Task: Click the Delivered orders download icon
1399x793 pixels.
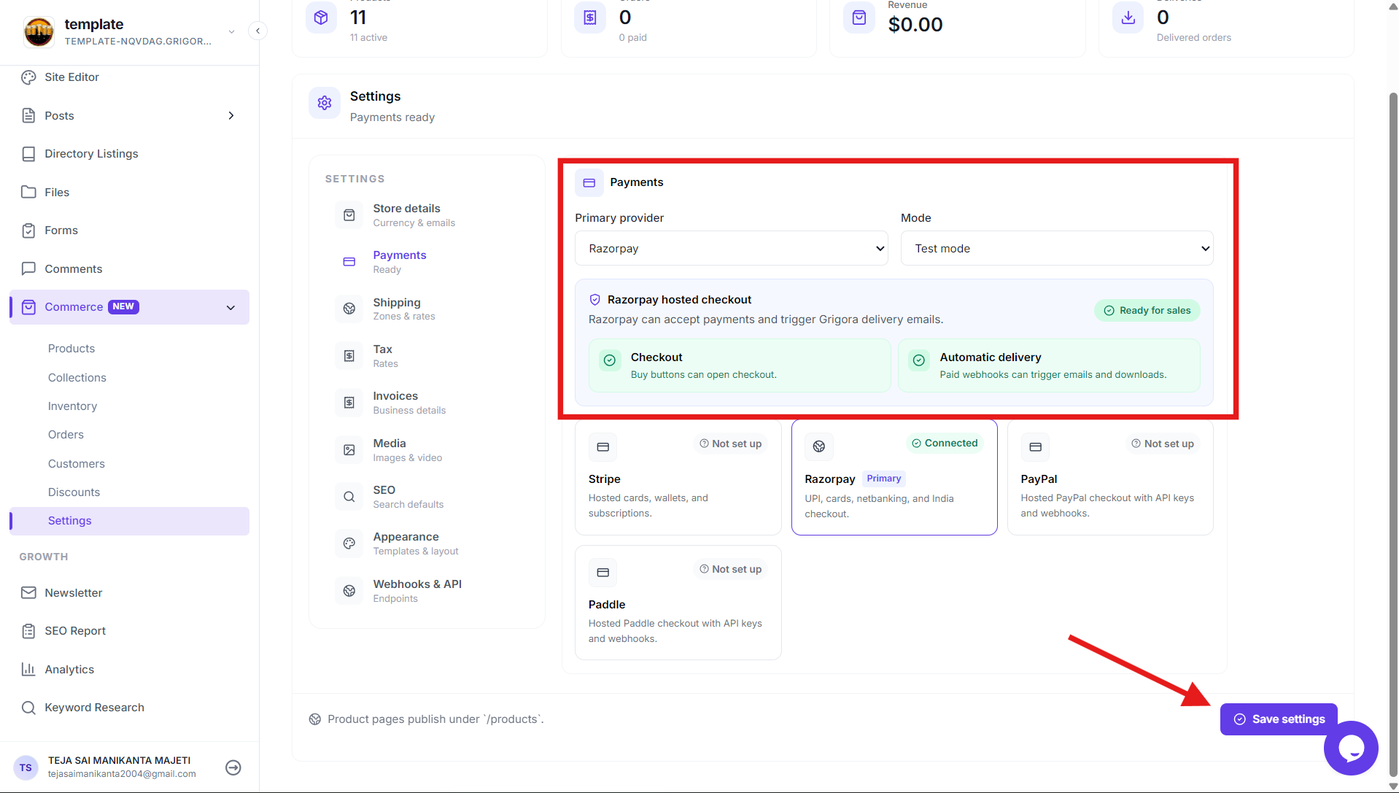Action: coord(1128,18)
